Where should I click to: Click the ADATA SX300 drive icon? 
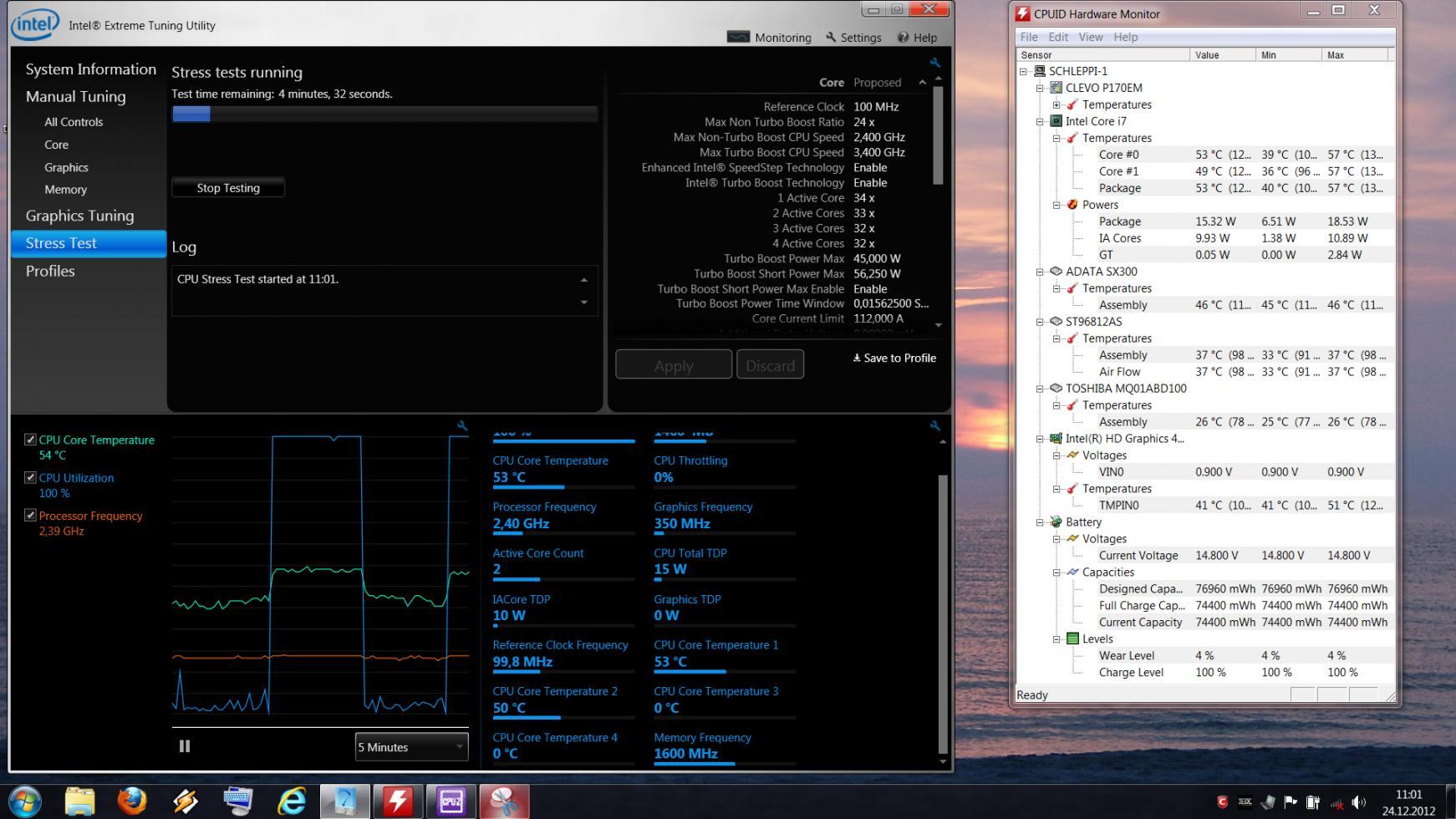click(x=1056, y=272)
